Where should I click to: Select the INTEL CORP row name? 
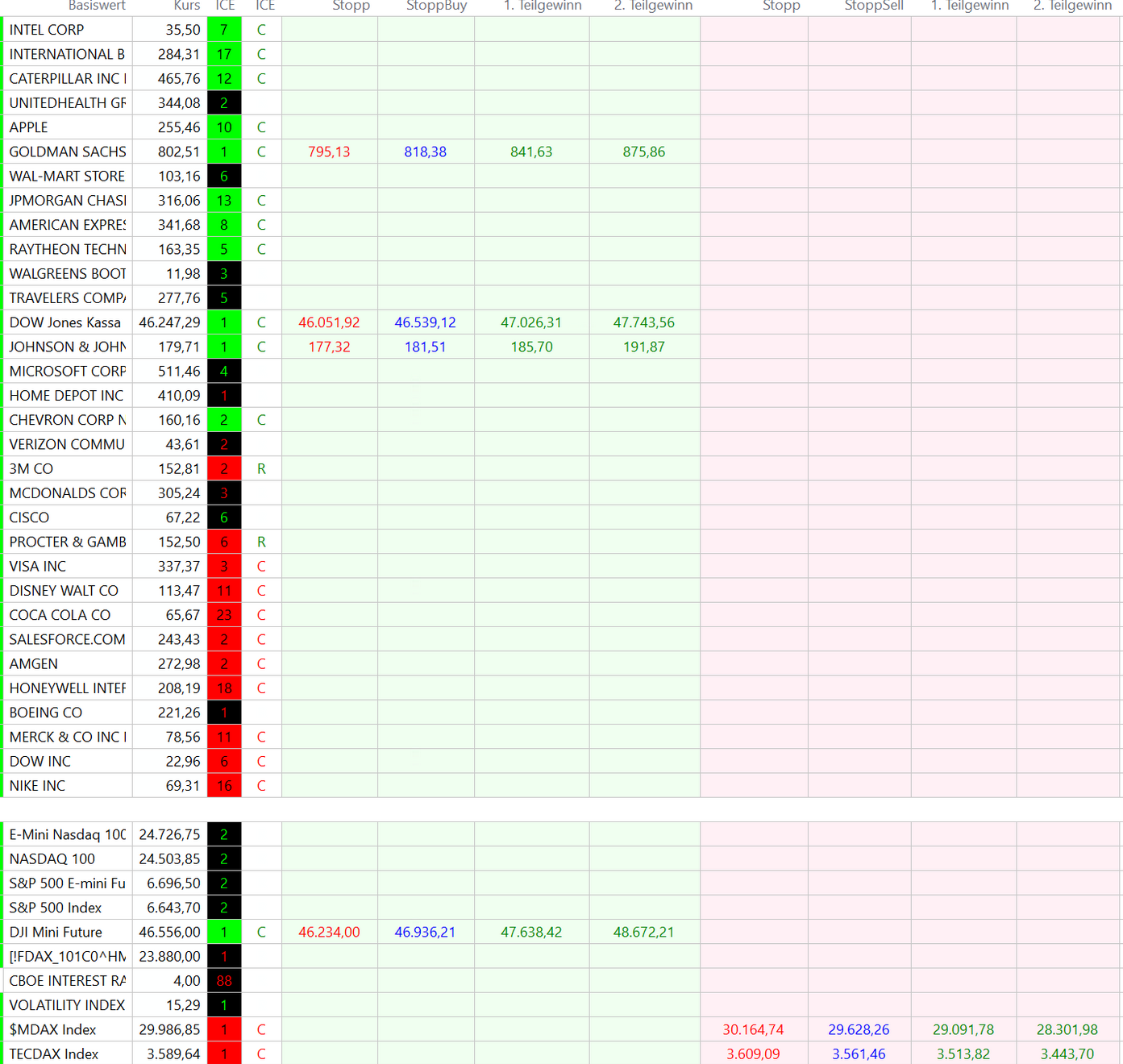click(x=47, y=30)
